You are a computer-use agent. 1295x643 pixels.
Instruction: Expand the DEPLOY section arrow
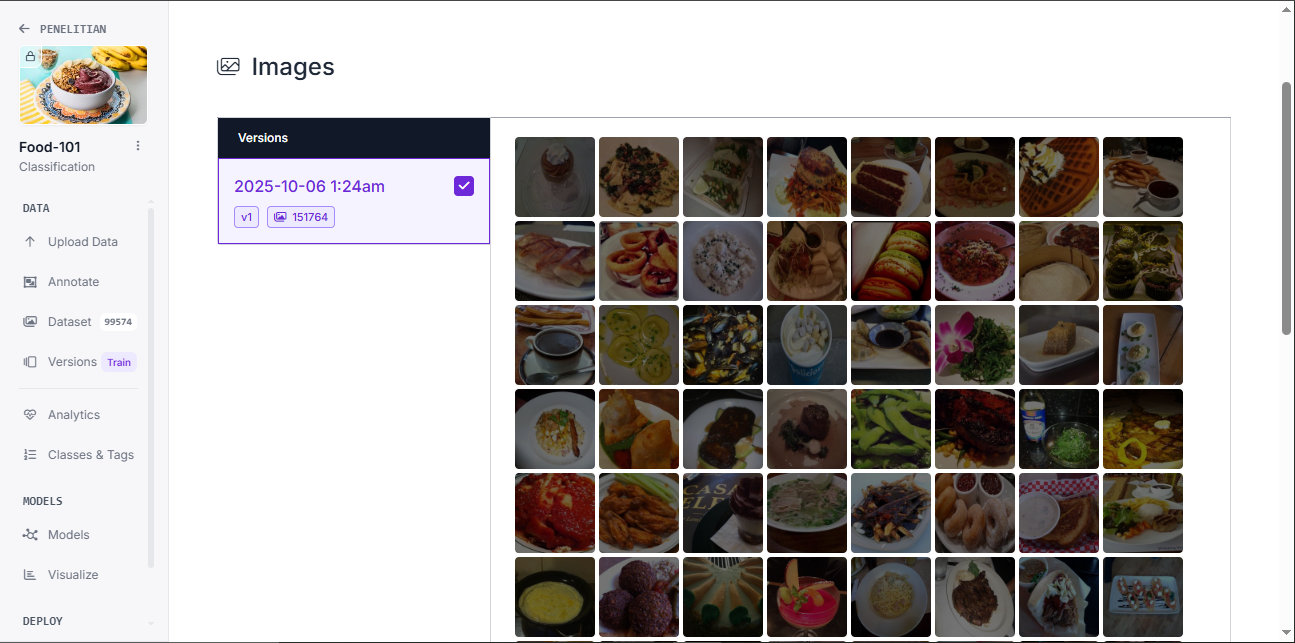coord(151,622)
